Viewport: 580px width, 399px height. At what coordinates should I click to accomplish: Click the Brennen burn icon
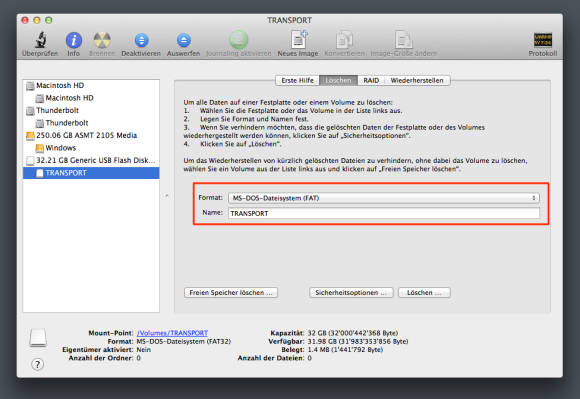point(102,40)
